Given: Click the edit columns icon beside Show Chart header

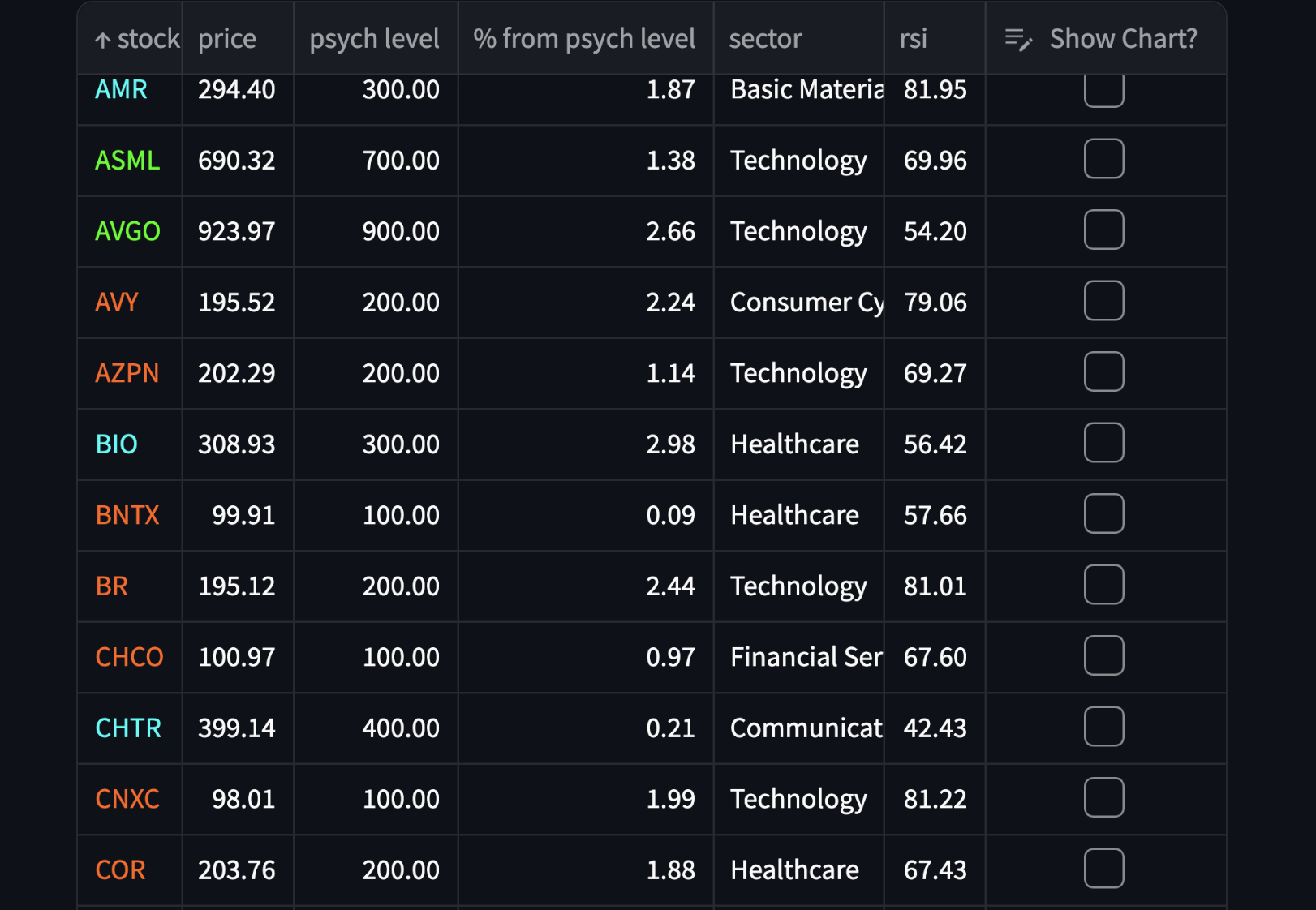Looking at the screenshot, I should click(1017, 37).
